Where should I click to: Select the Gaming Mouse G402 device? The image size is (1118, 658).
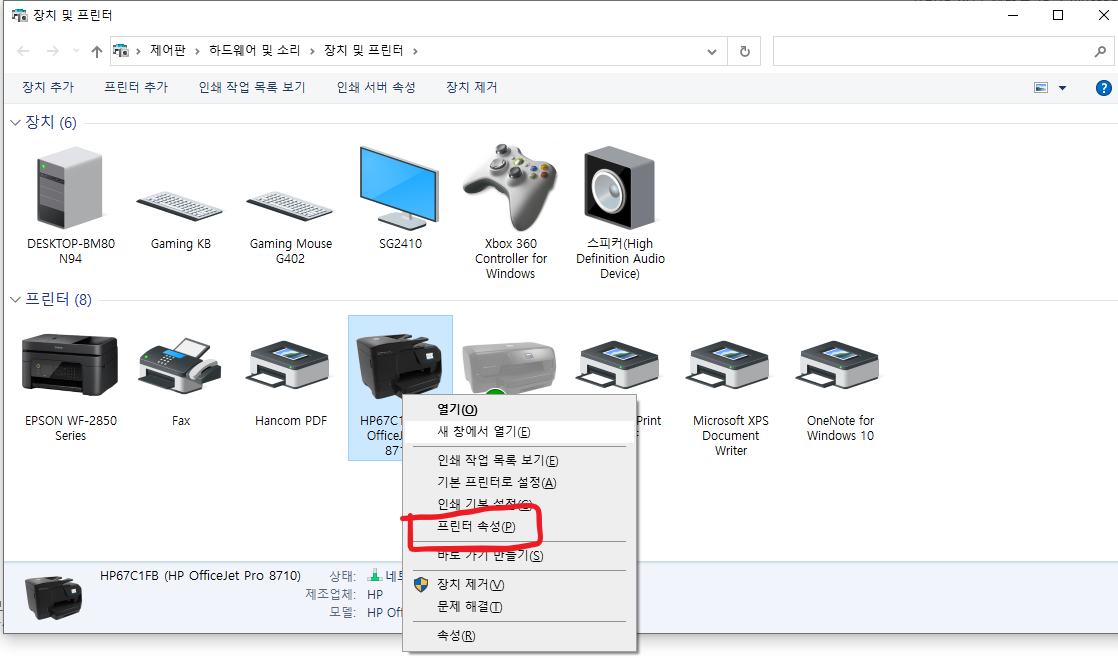pyautogui.click(x=289, y=207)
